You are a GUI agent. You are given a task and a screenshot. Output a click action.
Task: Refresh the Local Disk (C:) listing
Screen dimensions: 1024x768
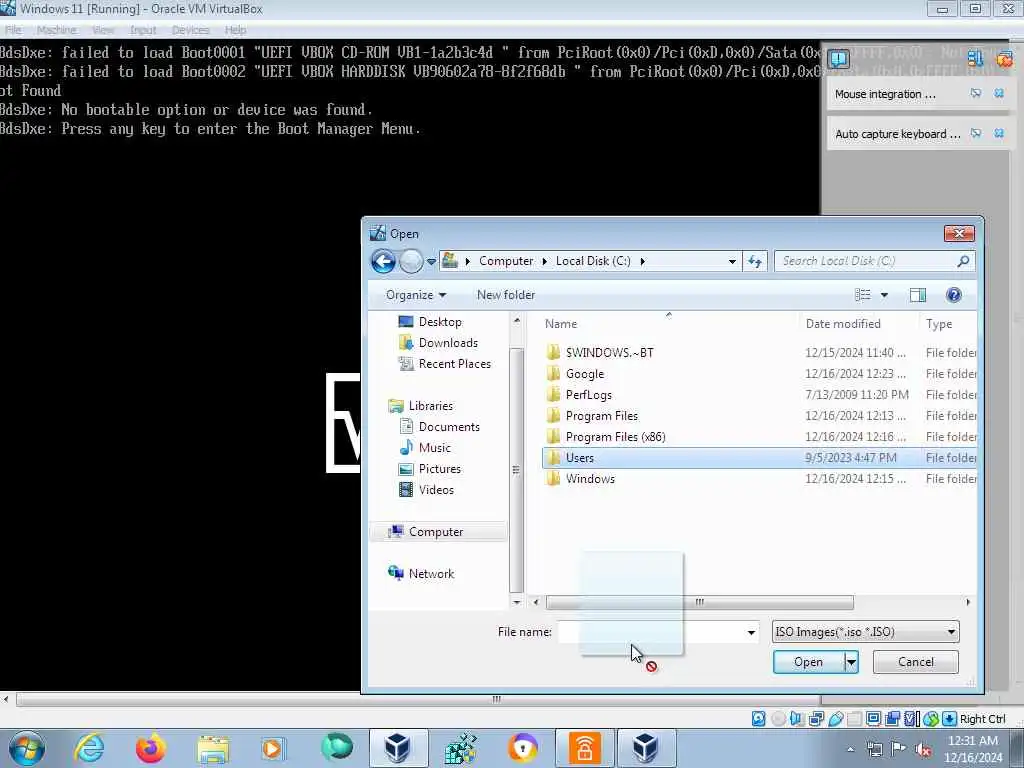pos(755,261)
